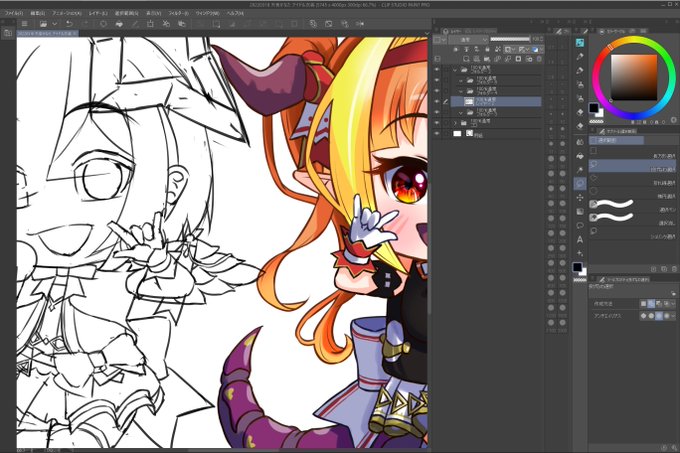Collapse the folder just below the selected layer
Viewport: 680px width, 453px height.
[x=461, y=112]
